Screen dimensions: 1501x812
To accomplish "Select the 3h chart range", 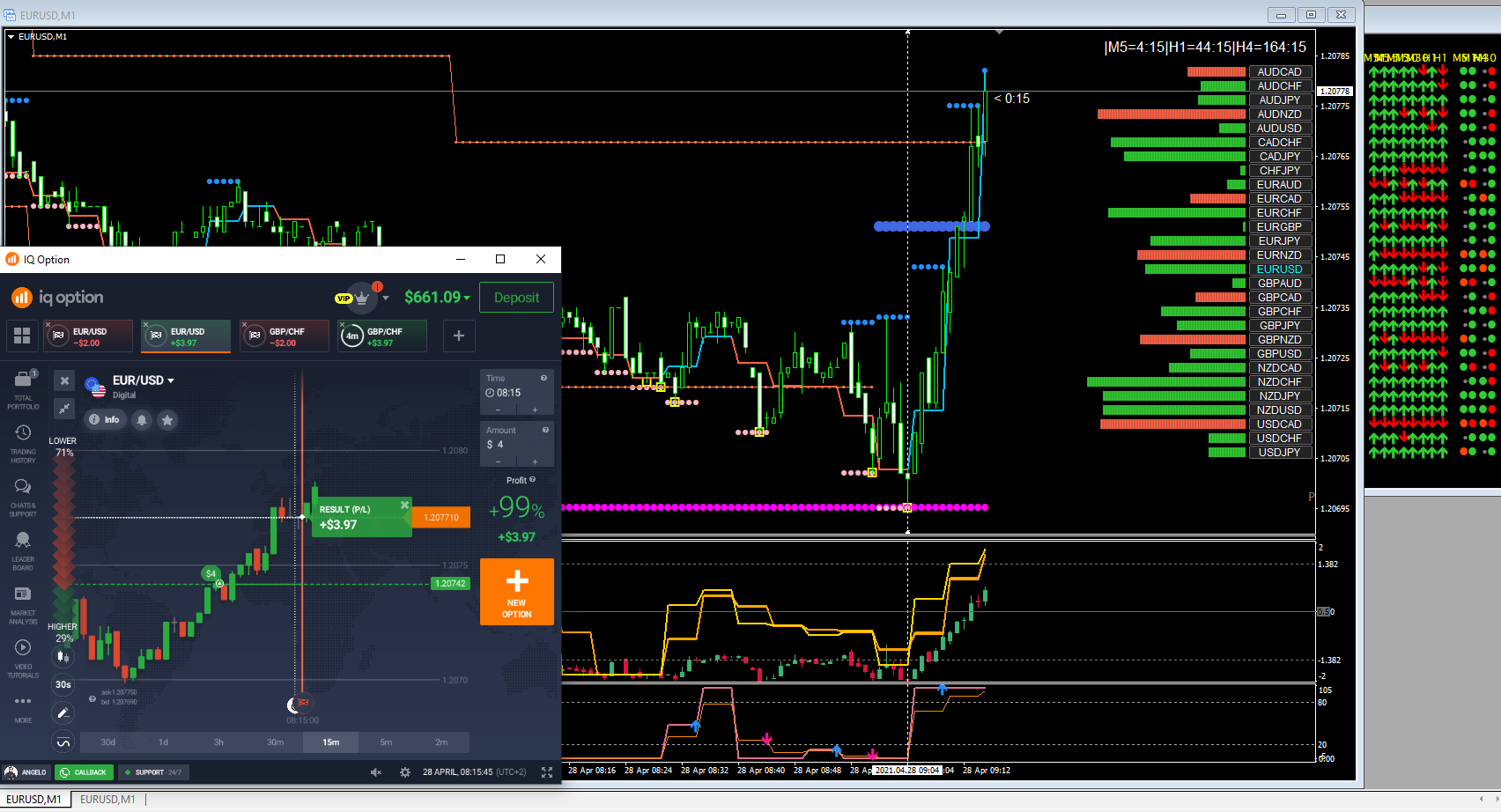I will pyautogui.click(x=219, y=742).
